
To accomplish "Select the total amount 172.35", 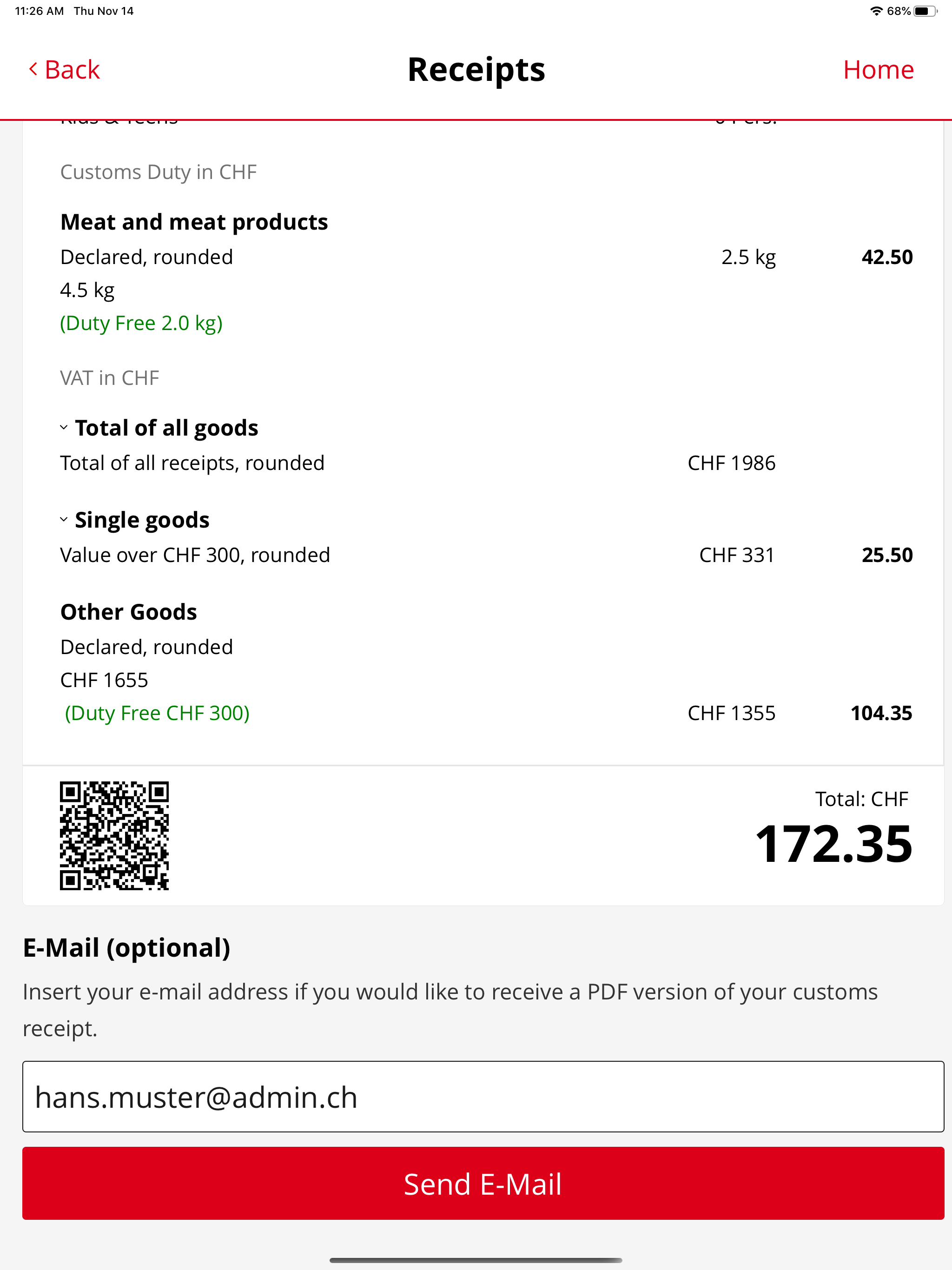I will 833,843.
